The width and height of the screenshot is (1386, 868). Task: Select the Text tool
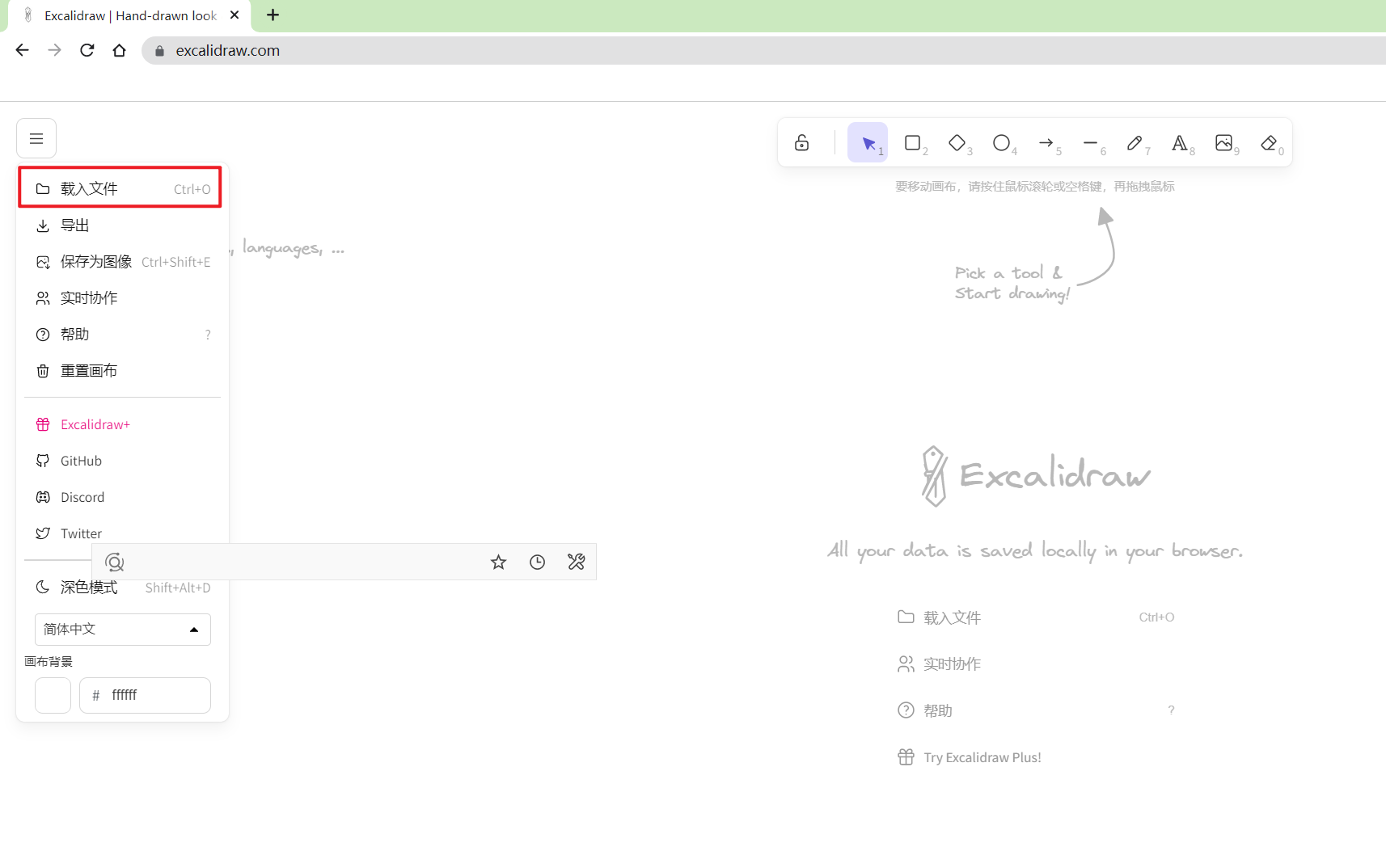1179,142
